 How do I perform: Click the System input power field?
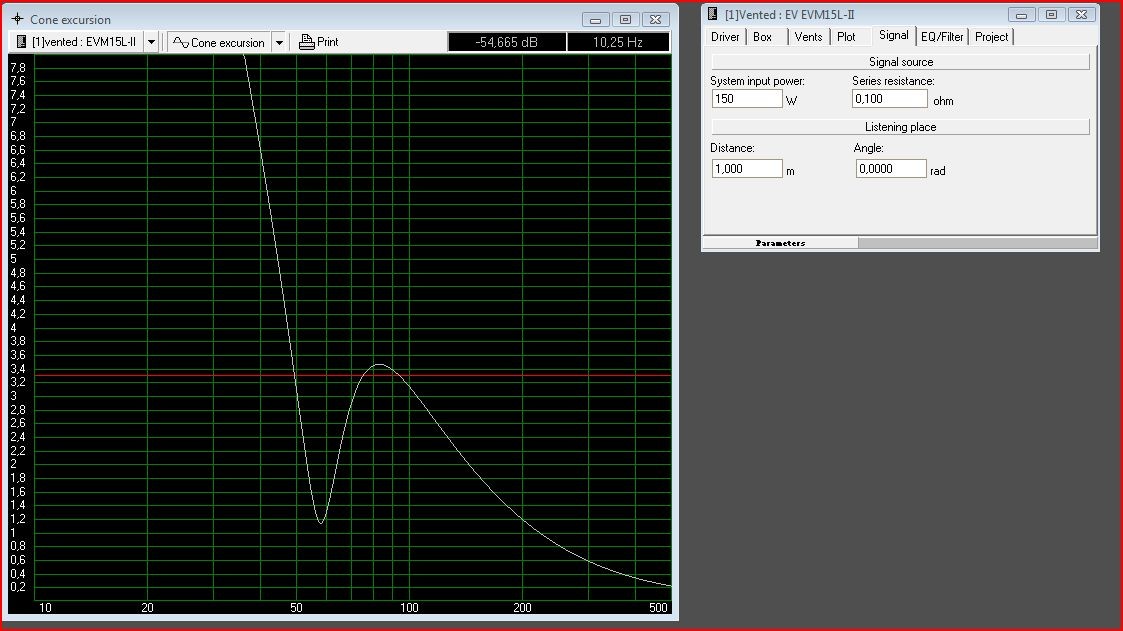tap(747, 99)
